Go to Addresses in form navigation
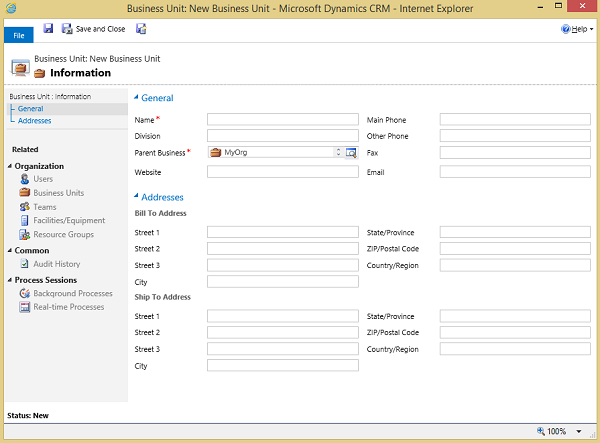 (x=34, y=120)
